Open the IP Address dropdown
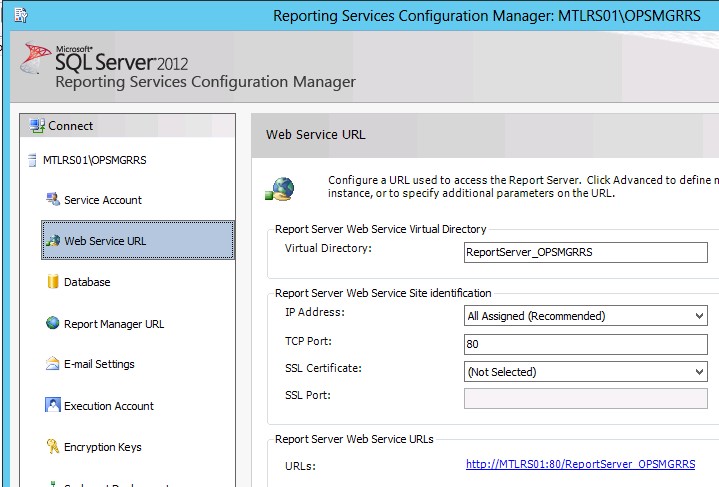Screen dimensions: 719x487 [x=586, y=316]
